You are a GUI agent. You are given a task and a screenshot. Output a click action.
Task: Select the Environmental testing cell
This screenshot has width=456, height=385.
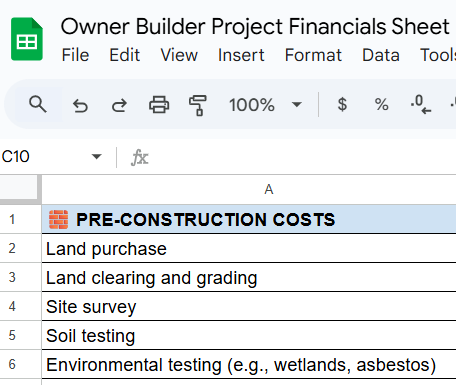[x=249, y=364]
